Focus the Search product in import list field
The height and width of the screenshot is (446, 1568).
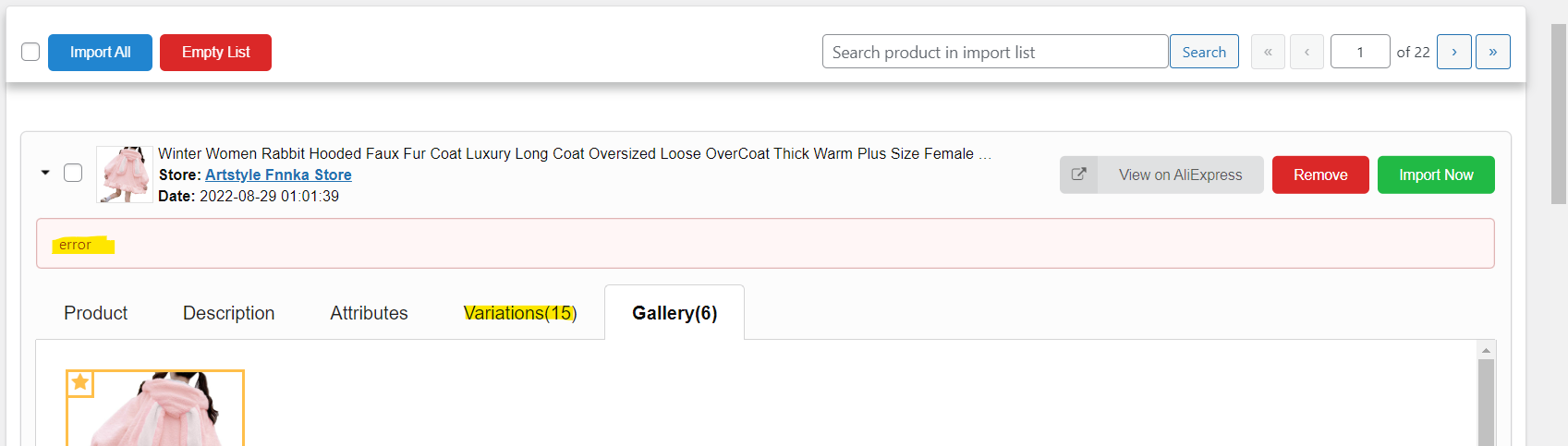pyautogui.click(x=995, y=52)
